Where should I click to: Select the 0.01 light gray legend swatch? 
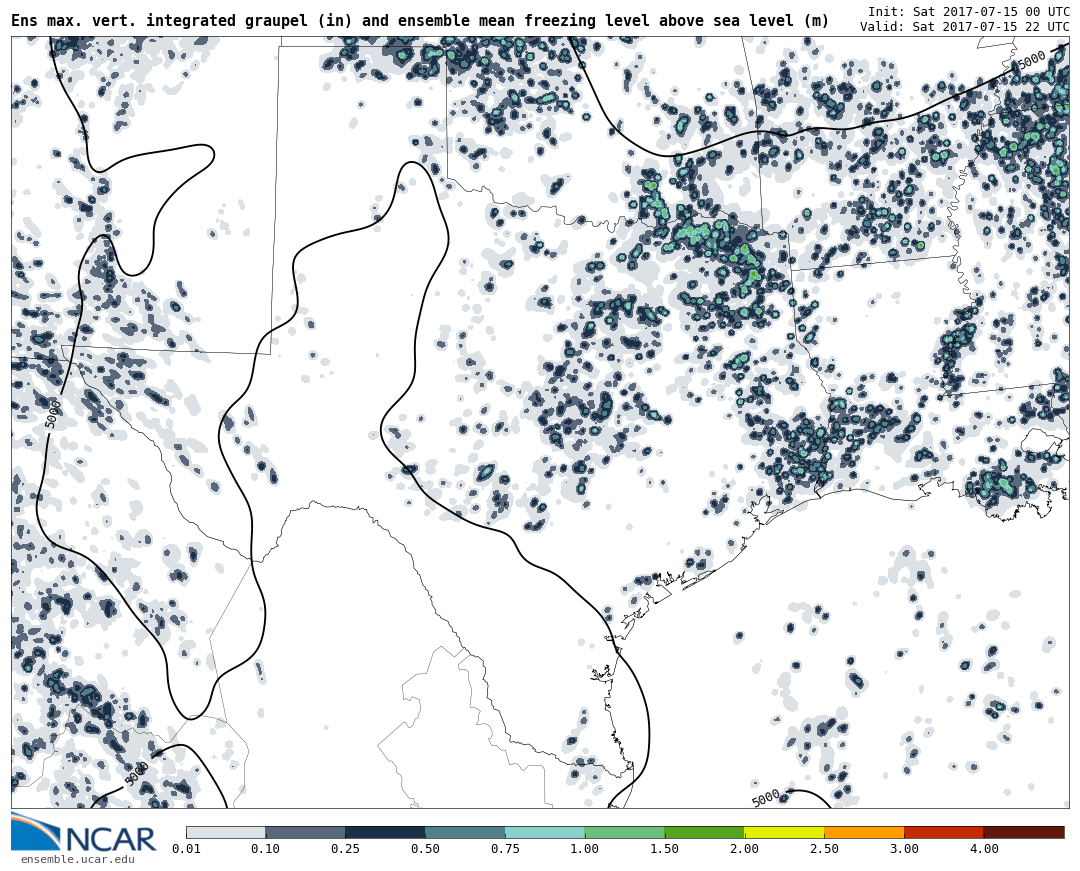(x=226, y=832)
